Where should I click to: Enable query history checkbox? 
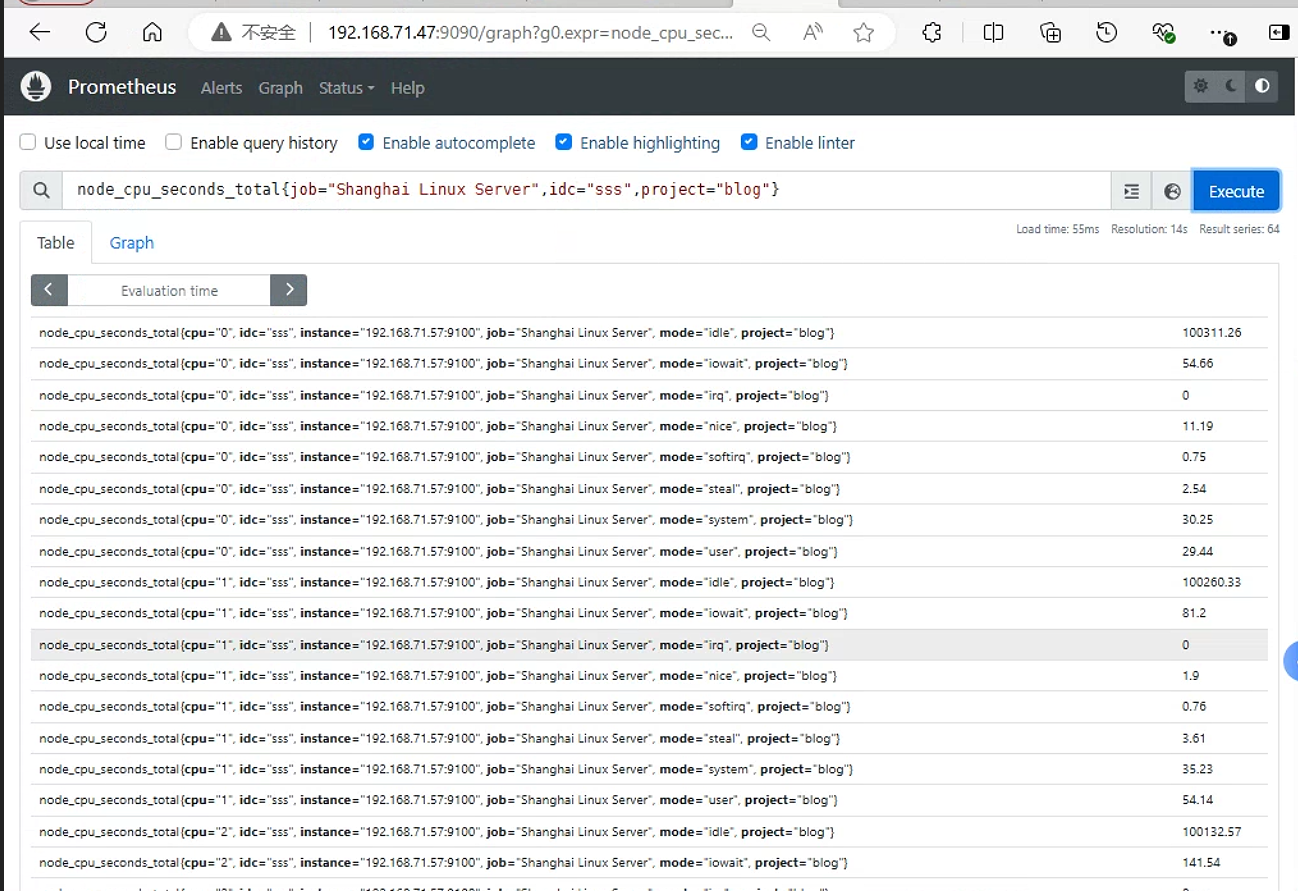[x=174, y=142]
